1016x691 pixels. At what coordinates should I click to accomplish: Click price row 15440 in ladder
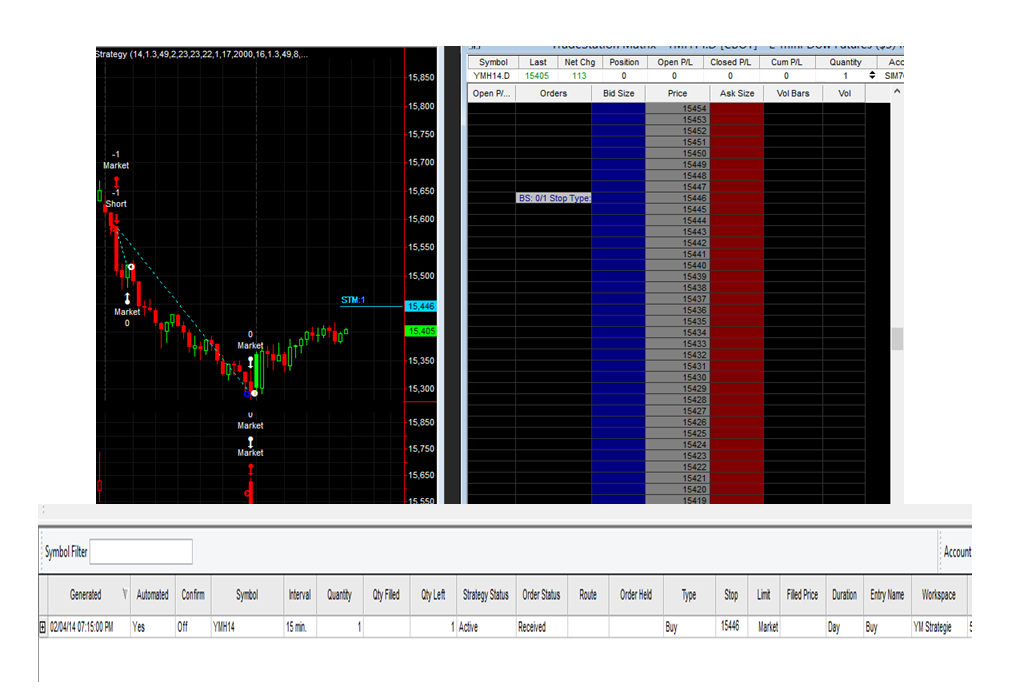[x=678, y=265]
